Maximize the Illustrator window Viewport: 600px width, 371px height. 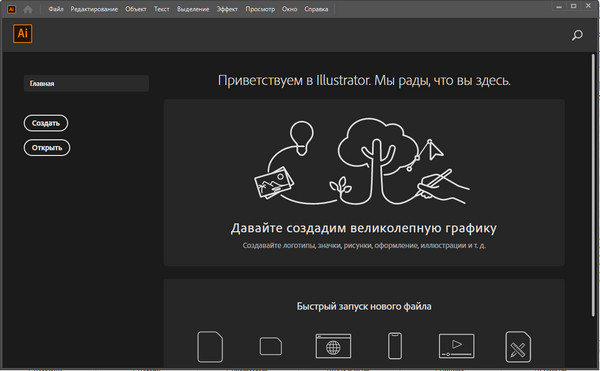(574, 6)
